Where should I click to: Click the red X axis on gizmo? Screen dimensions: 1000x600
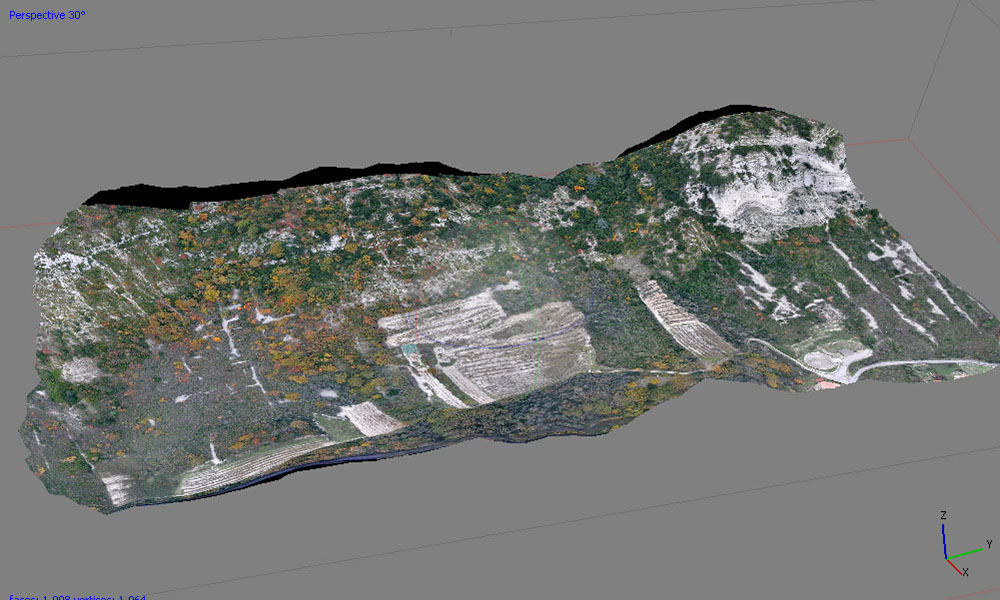point(956,565)
